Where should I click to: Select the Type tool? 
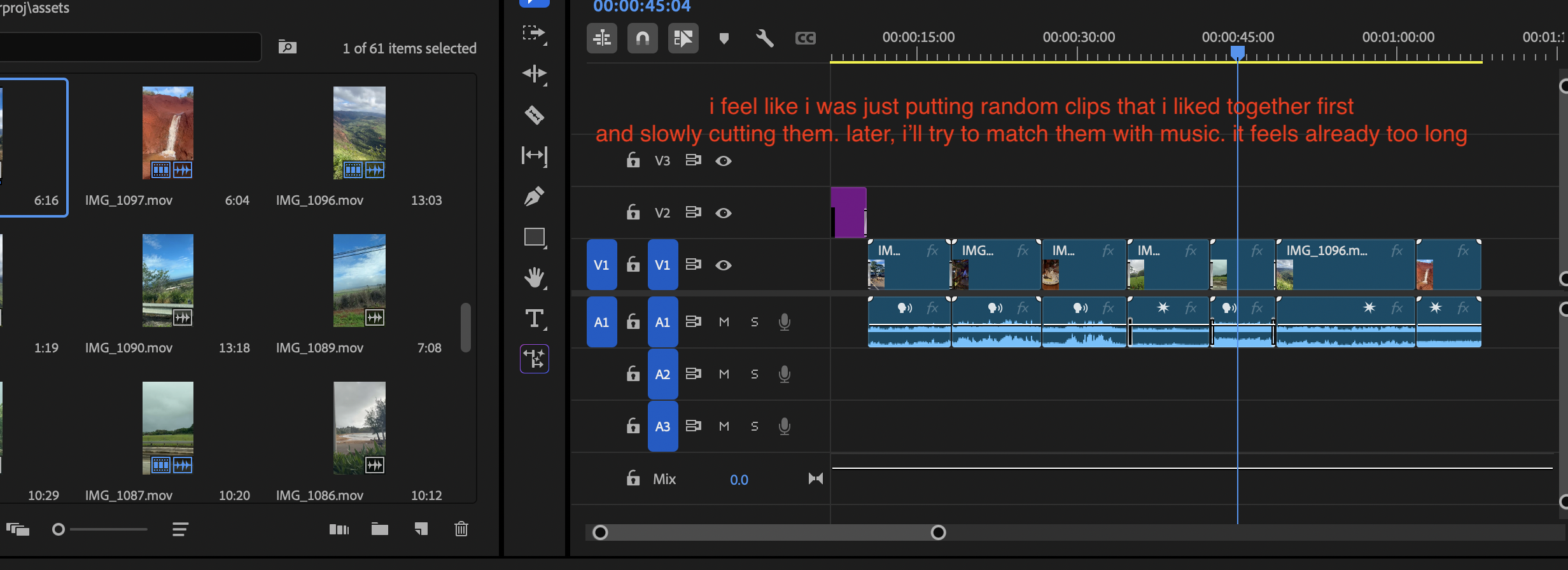[534, 319]
